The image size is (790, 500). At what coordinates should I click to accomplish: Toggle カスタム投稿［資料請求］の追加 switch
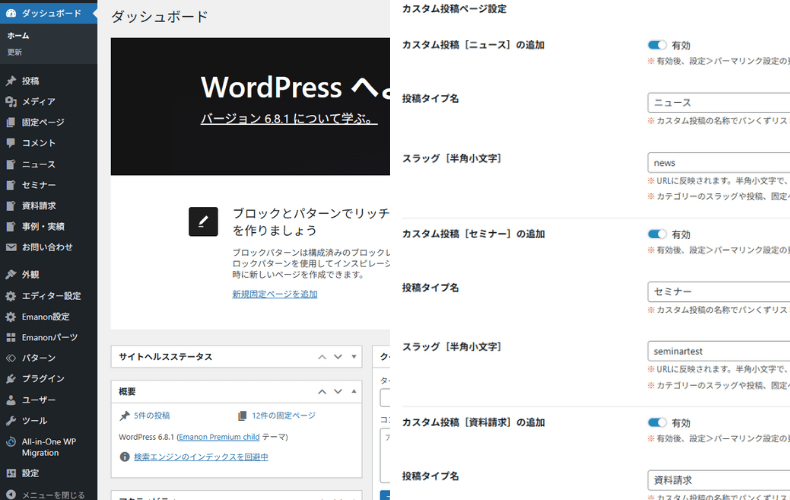(x=657, y=422)
